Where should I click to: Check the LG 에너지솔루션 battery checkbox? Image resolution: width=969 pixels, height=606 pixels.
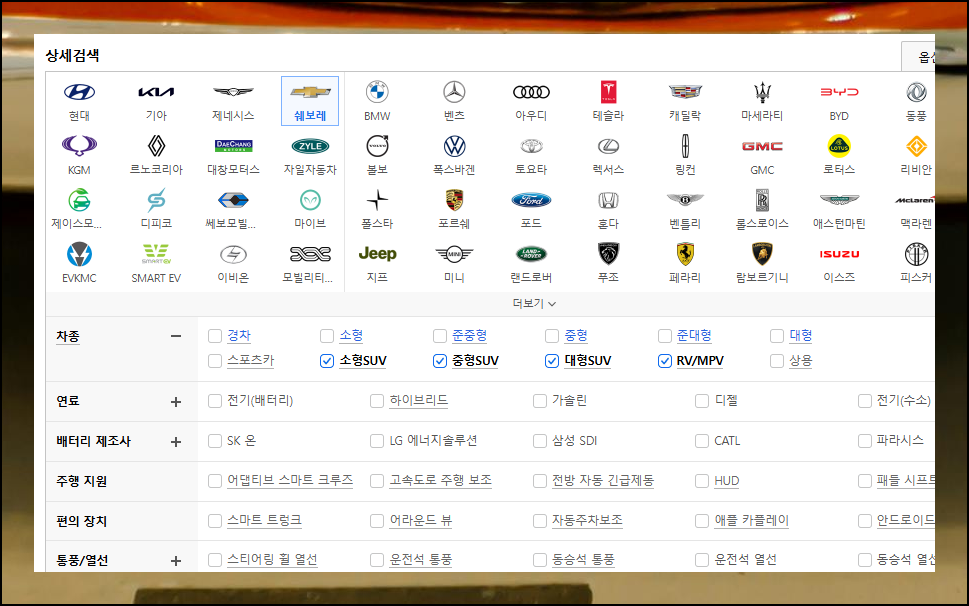coord(377,441)
